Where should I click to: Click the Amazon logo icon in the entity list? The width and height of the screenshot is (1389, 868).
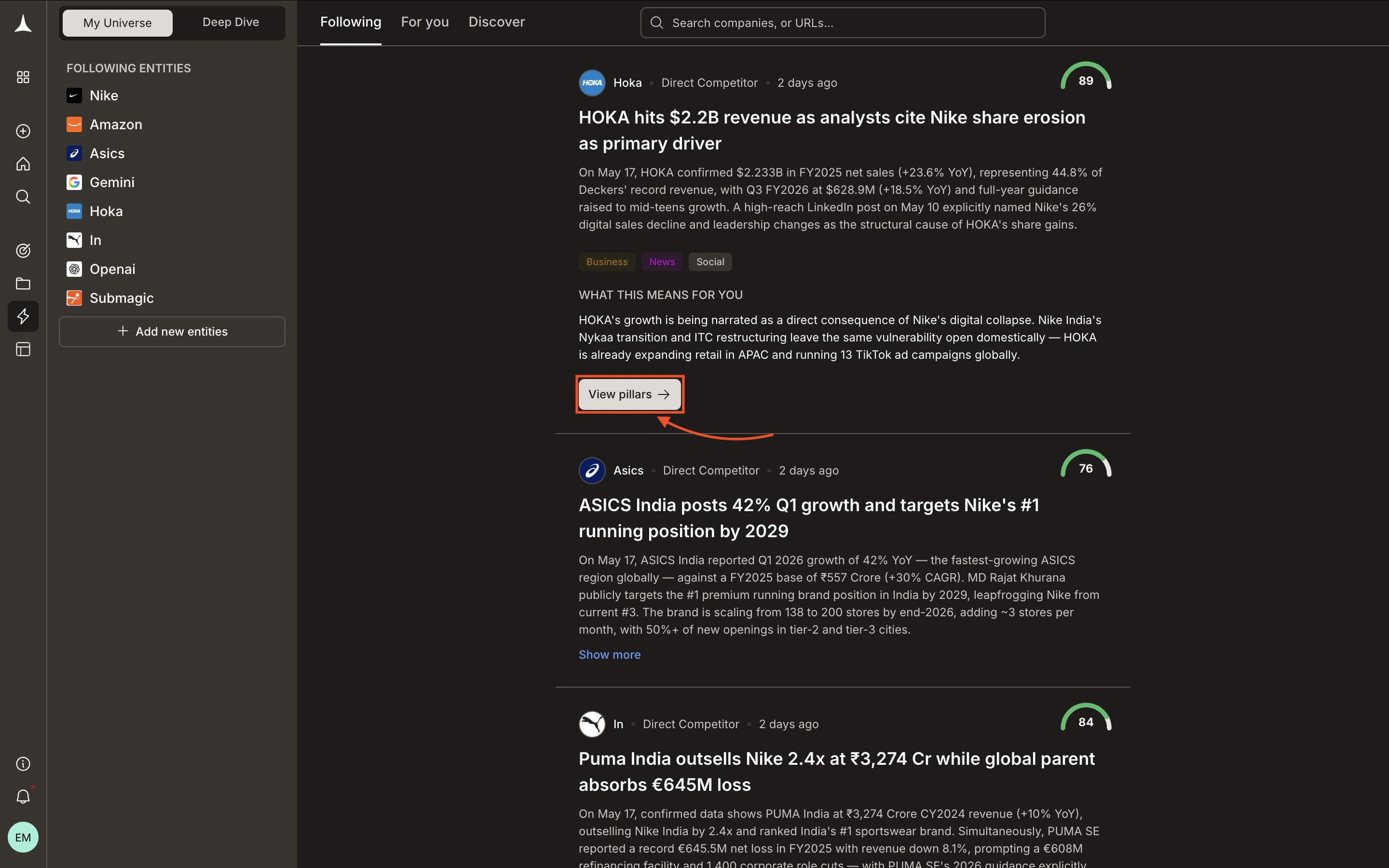[x=74, y=124]
